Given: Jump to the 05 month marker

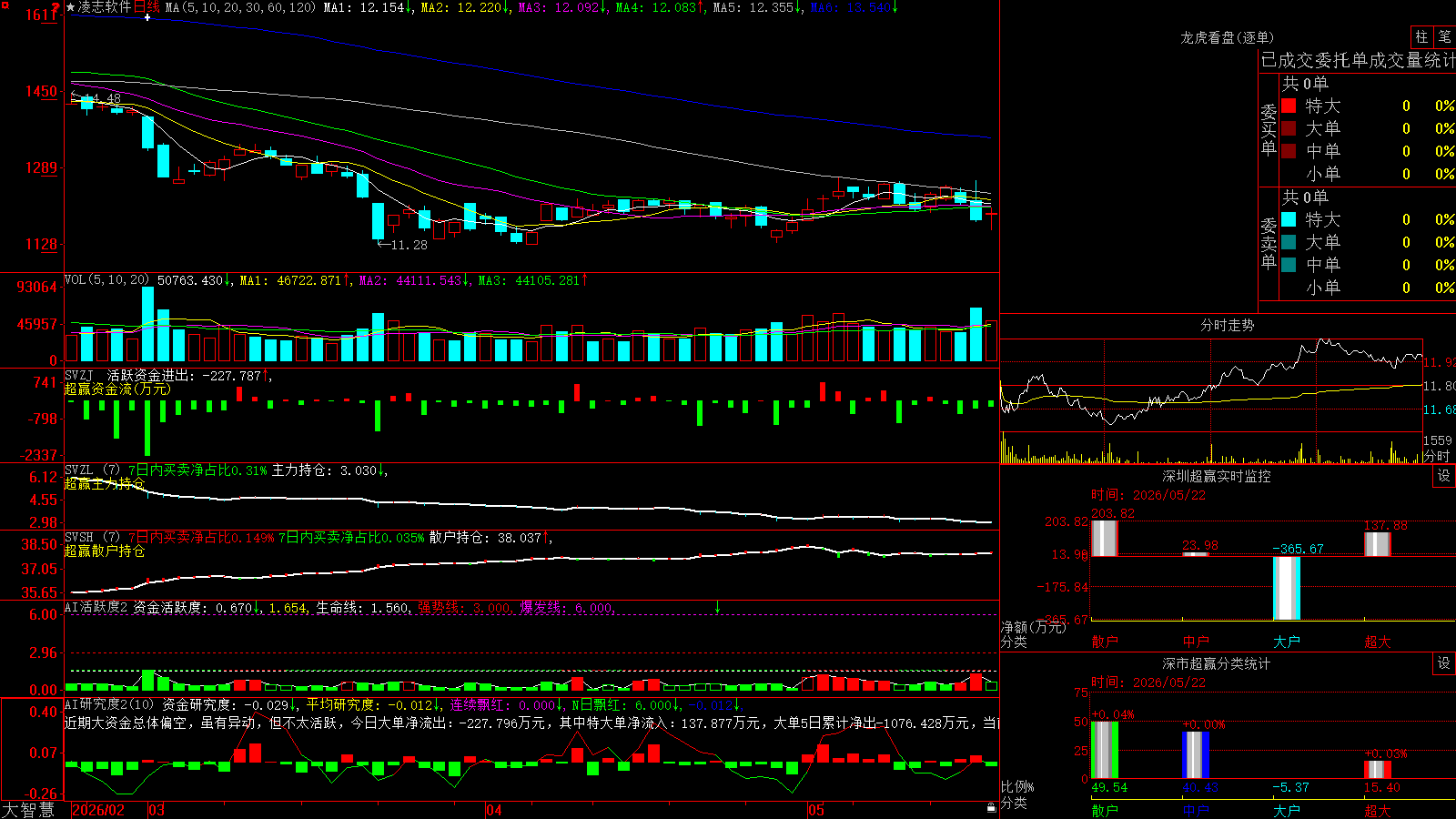Looking at the screenshot, I should point(816,810).
